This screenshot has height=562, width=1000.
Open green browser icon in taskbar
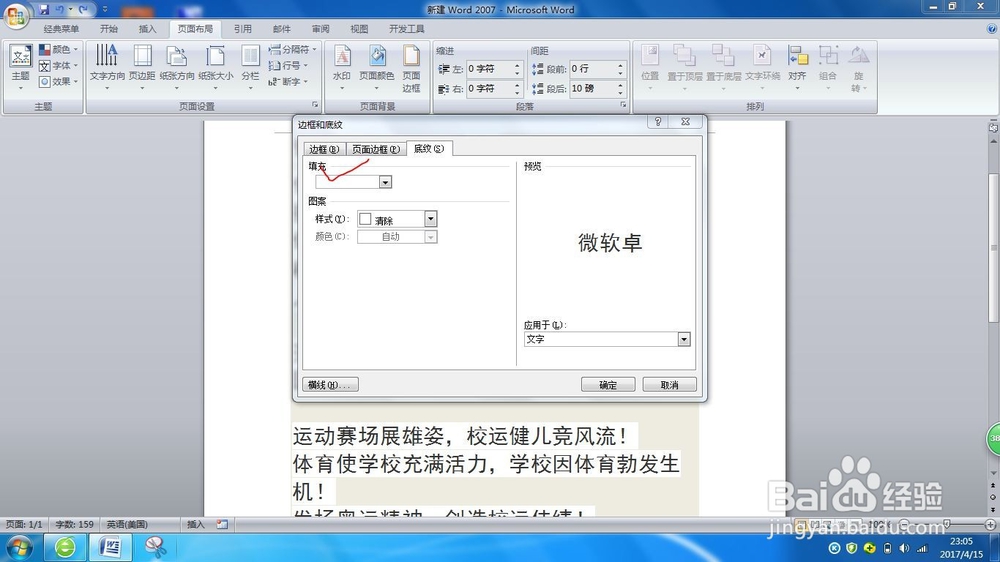click(x=65, y=547)
